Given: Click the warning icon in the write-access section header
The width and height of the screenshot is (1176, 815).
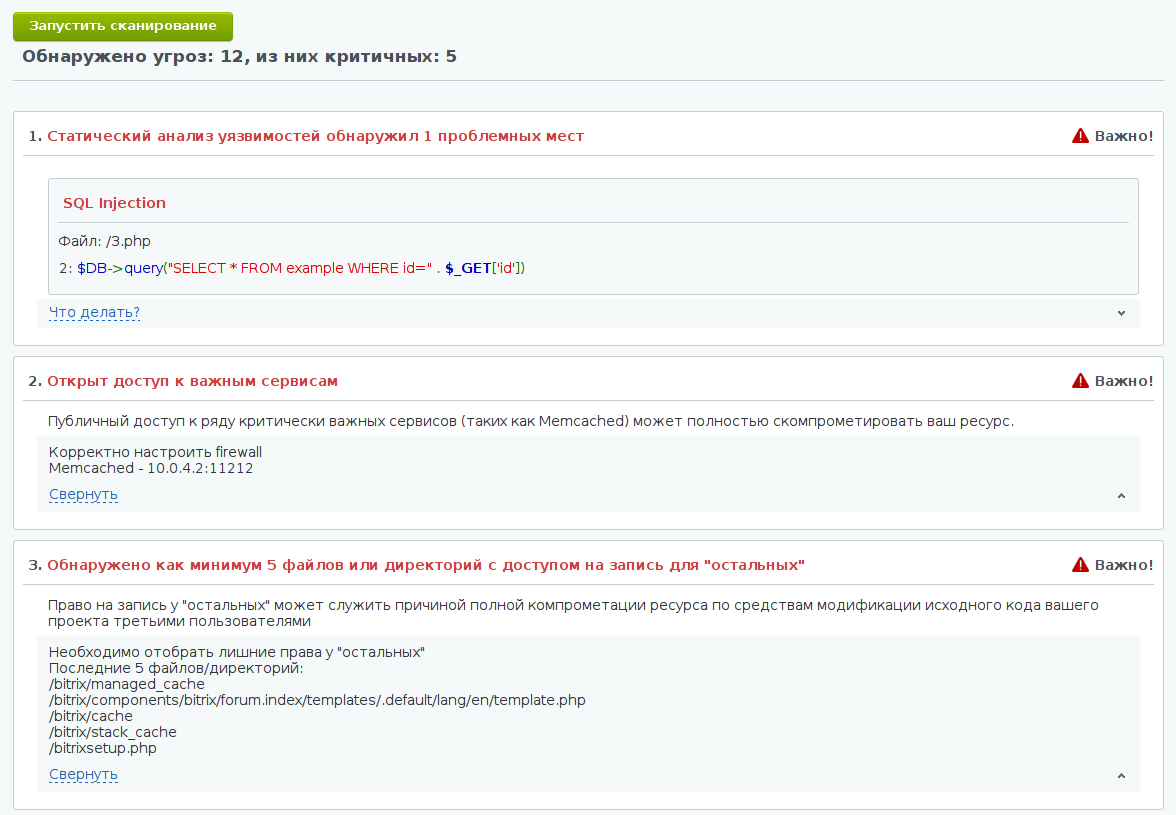Looking at the screenshot, I should (1080, 565).
